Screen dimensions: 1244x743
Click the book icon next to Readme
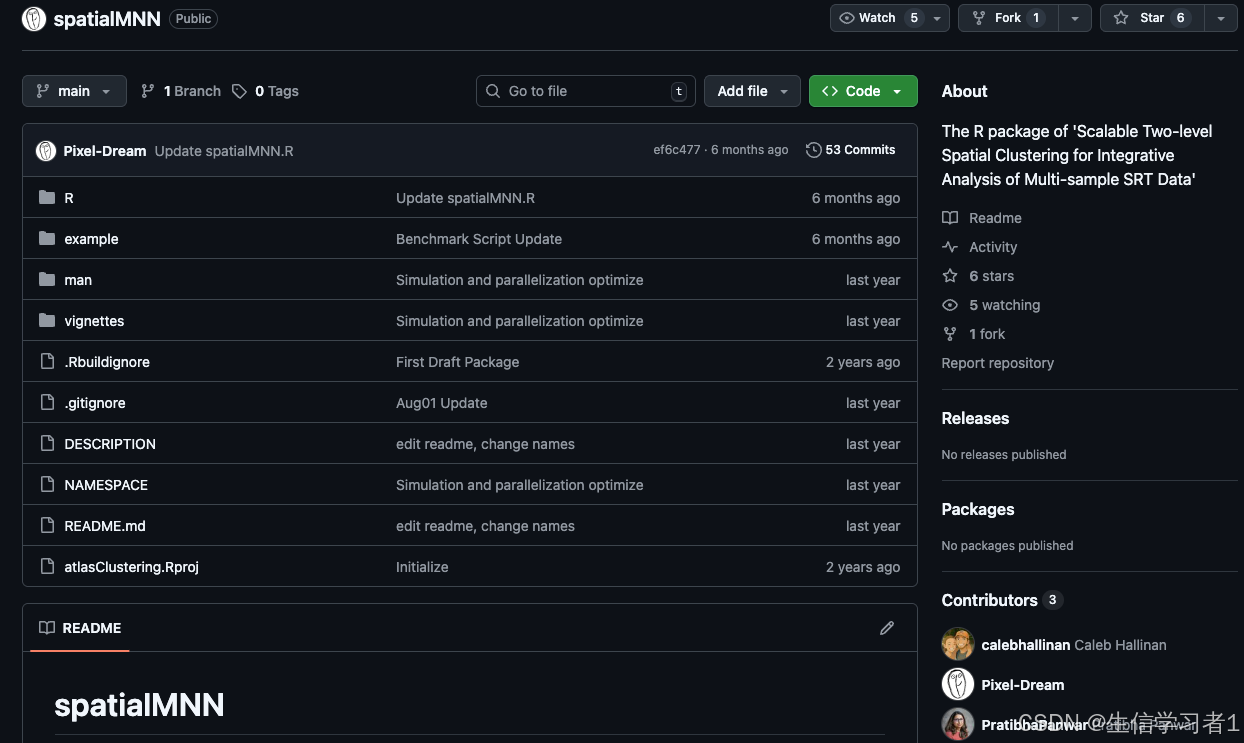coord(950,218)
